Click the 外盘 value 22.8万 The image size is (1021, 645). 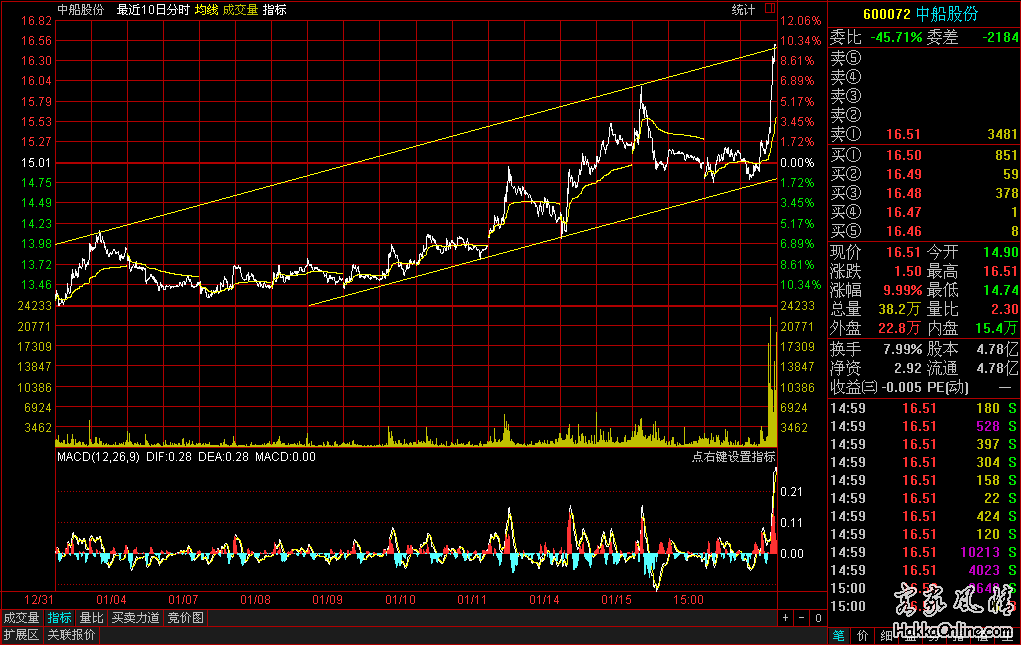pyautogui.click(x=900, y=328)
